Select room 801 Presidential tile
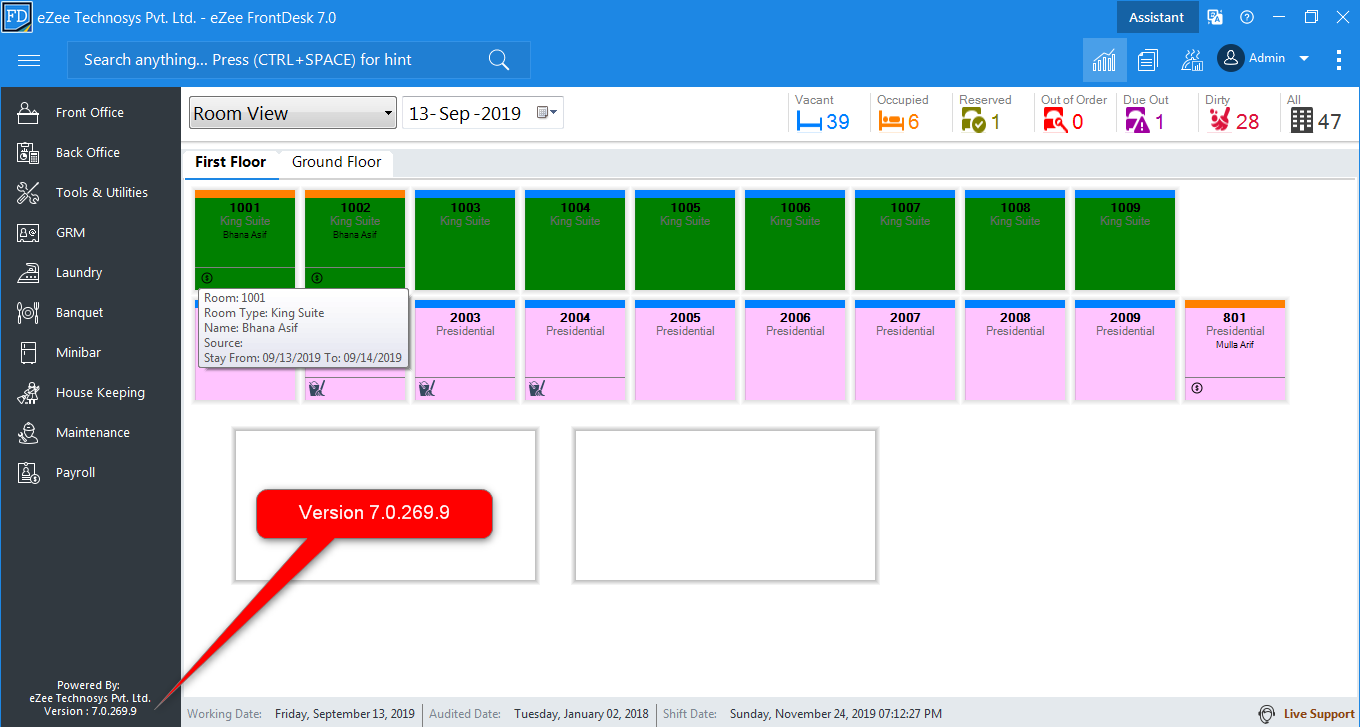The width and height of the screenshot is (1360, 727). pyautogui.click(x=1235, y=350)
